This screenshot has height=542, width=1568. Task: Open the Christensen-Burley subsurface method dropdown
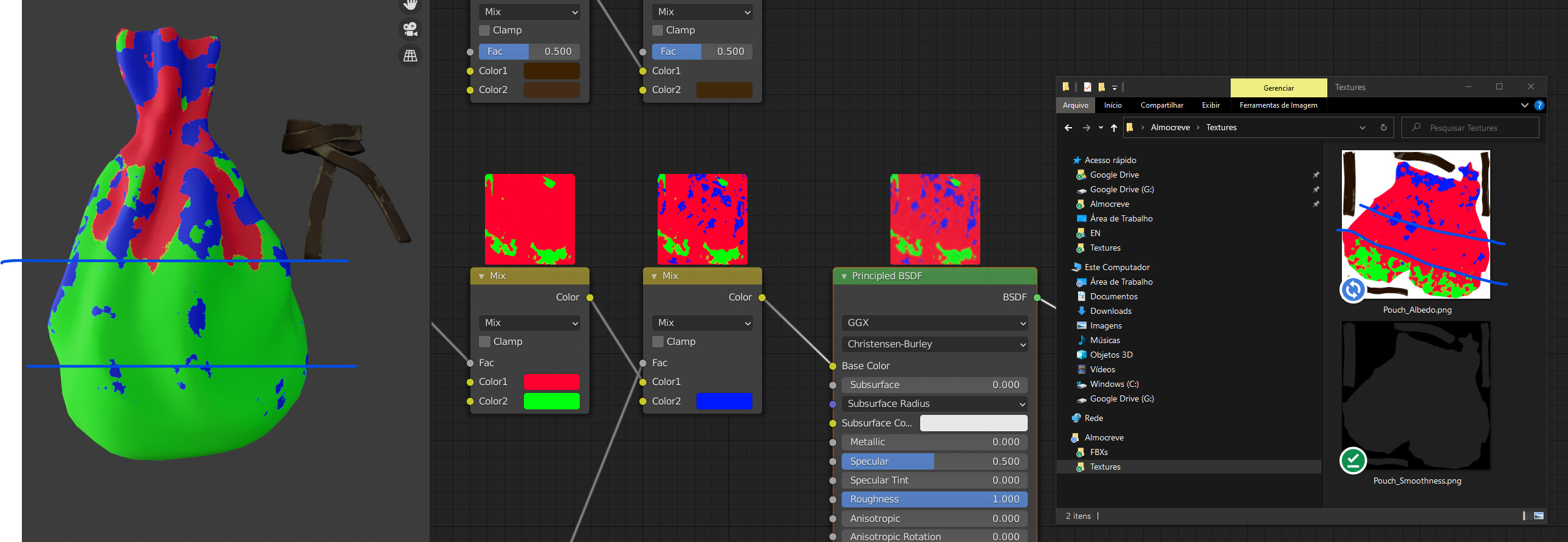[934, 344]
